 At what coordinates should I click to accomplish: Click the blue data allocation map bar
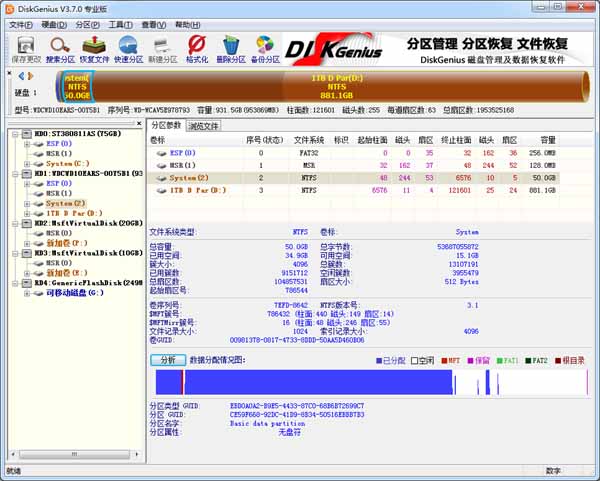[x=300, y=382]
